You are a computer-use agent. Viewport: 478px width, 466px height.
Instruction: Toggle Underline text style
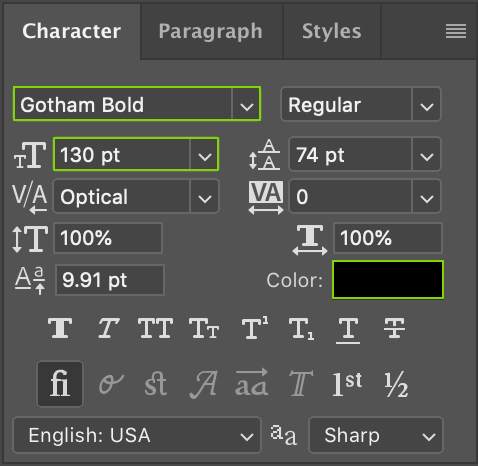coord(348,330)
